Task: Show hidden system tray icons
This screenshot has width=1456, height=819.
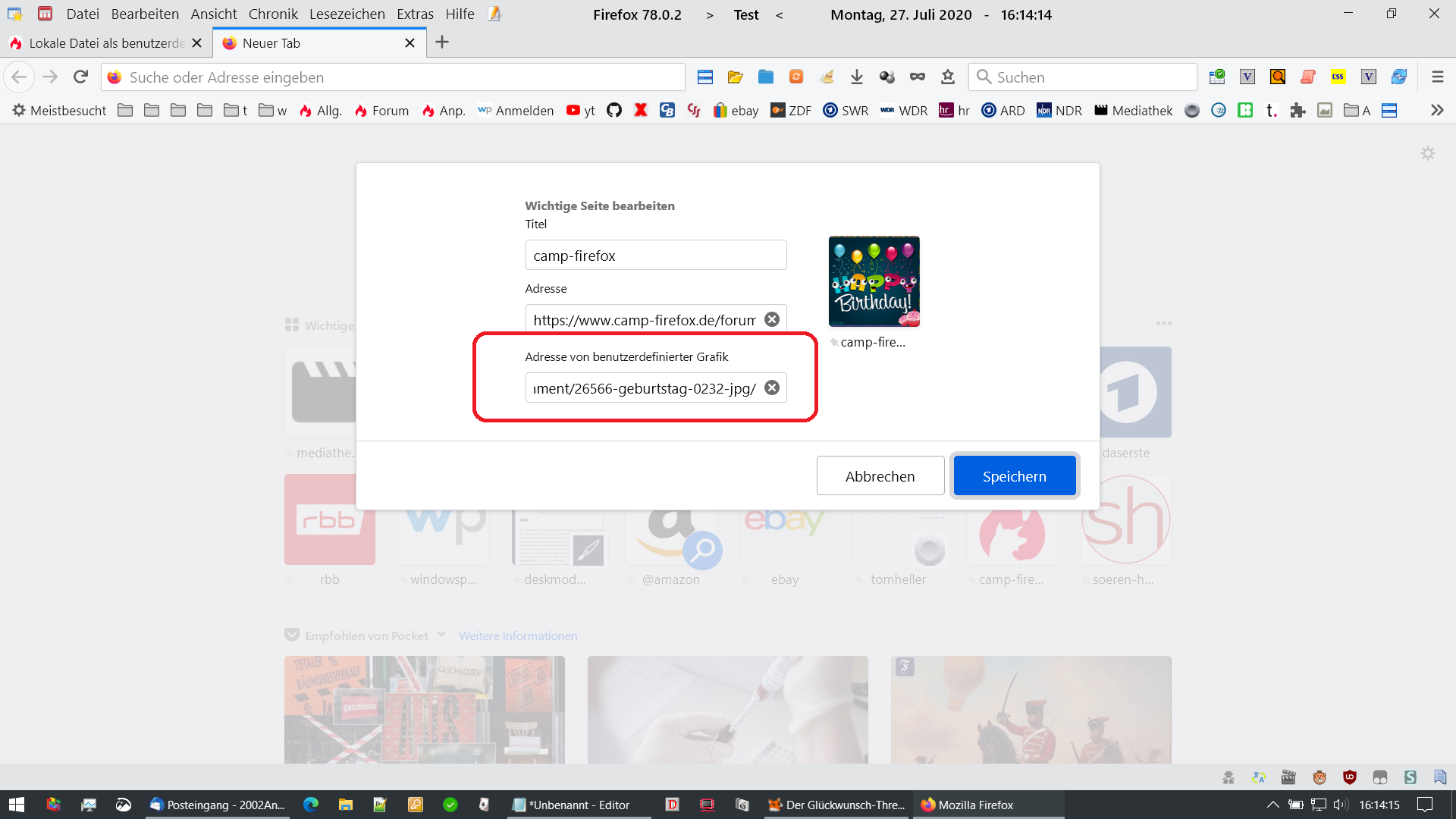Action: pyautogui.click(x=1272, y=805)
